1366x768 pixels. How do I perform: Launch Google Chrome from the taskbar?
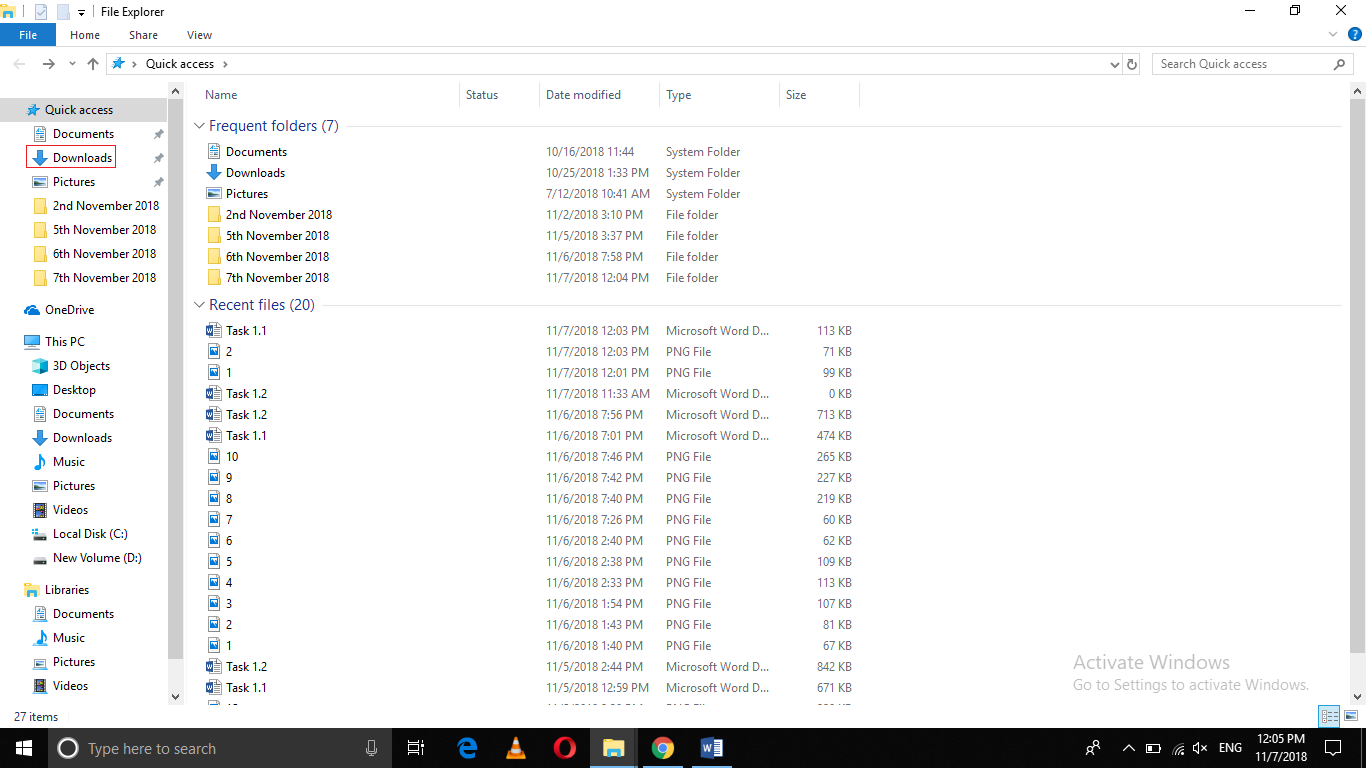tap(662, 748)
